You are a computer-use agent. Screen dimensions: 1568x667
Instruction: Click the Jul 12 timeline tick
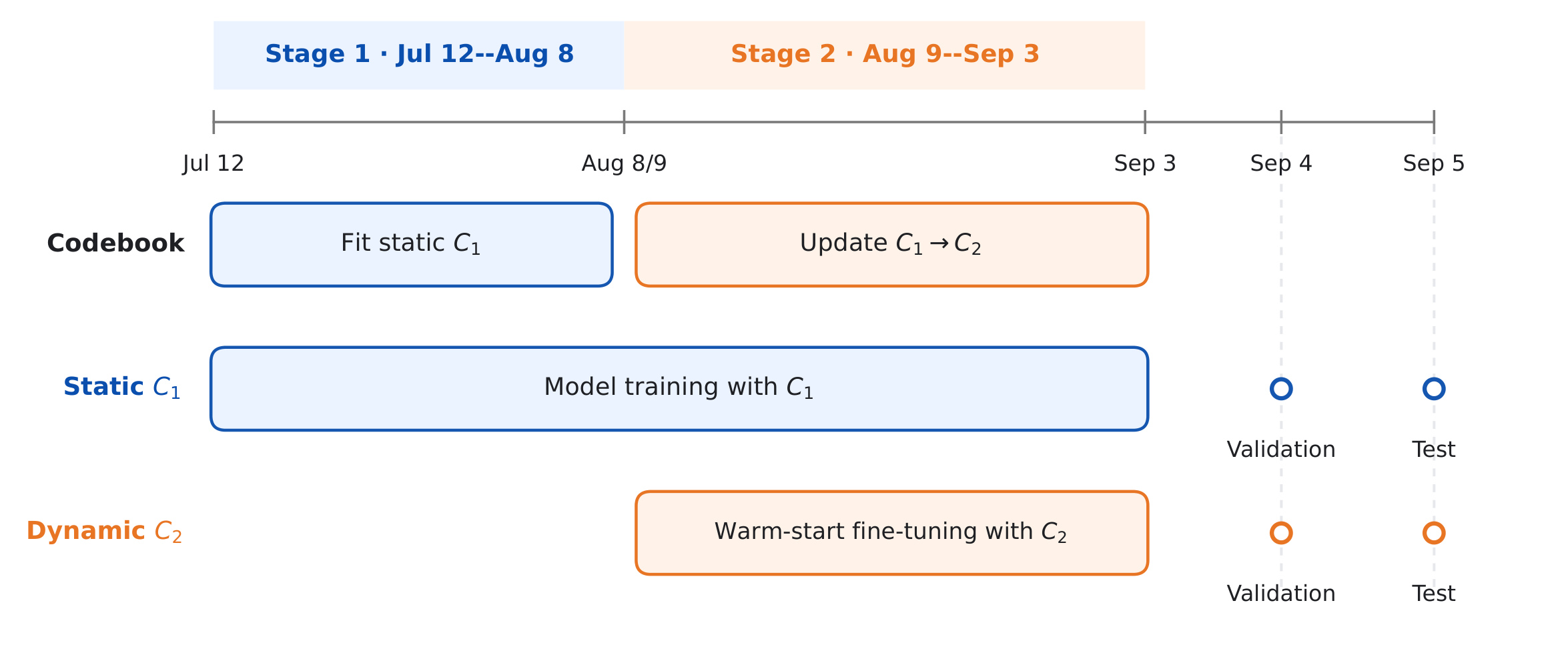pyautogui.click(x=214, y=122)
